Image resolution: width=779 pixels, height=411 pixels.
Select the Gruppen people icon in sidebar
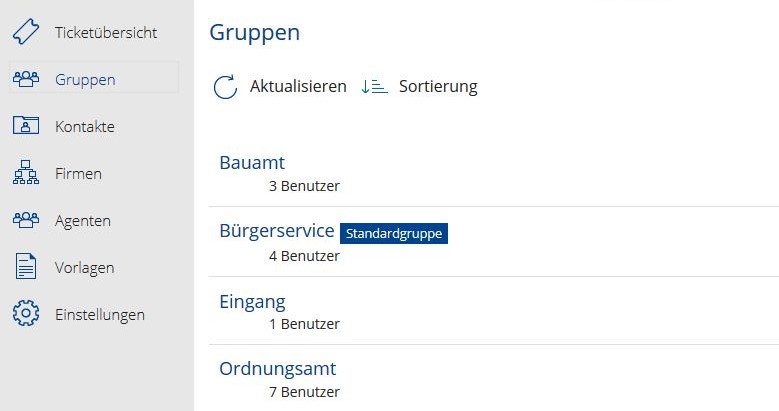[x=26, y=79]
